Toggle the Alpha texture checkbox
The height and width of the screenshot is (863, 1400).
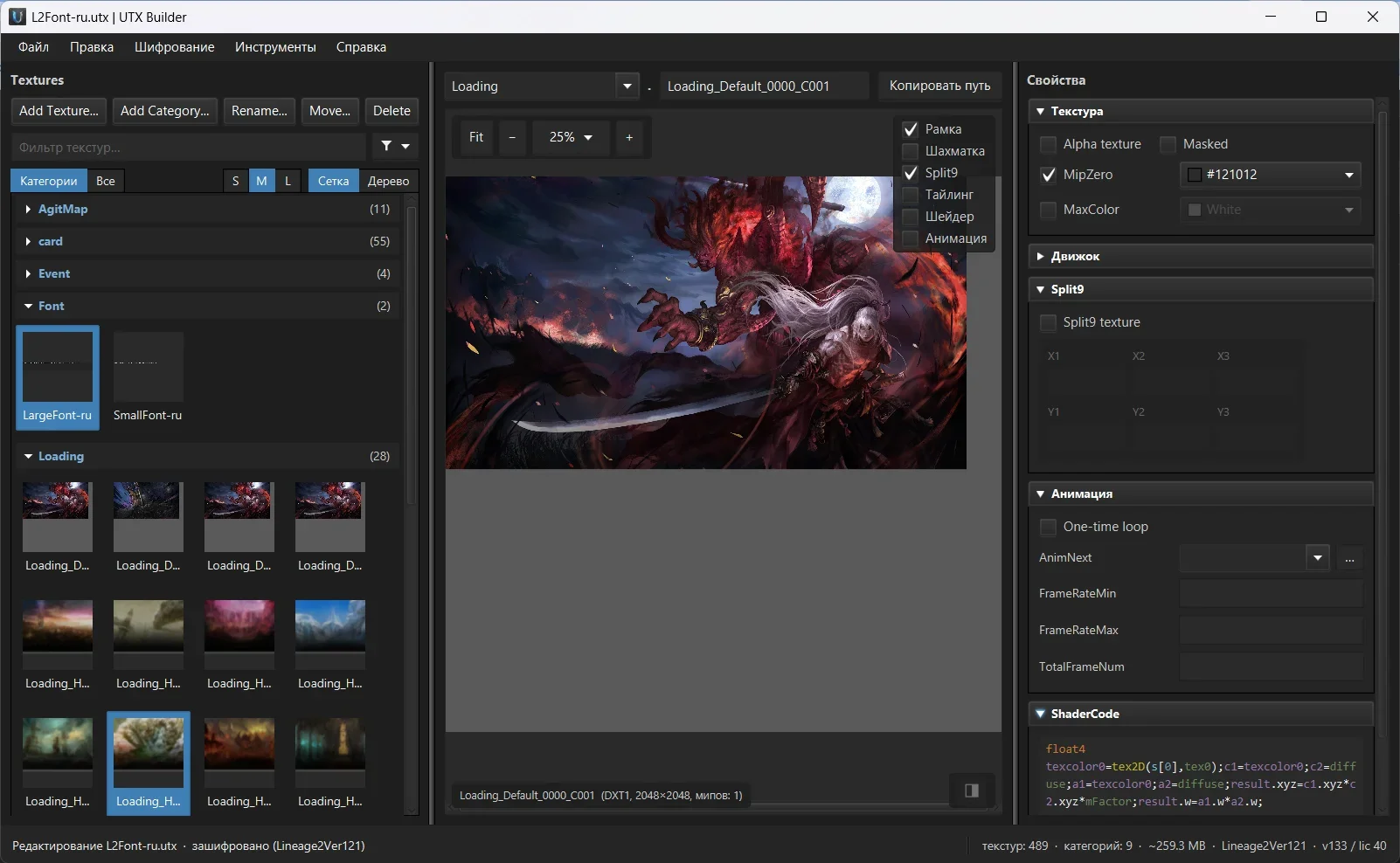click(1048, 144)
